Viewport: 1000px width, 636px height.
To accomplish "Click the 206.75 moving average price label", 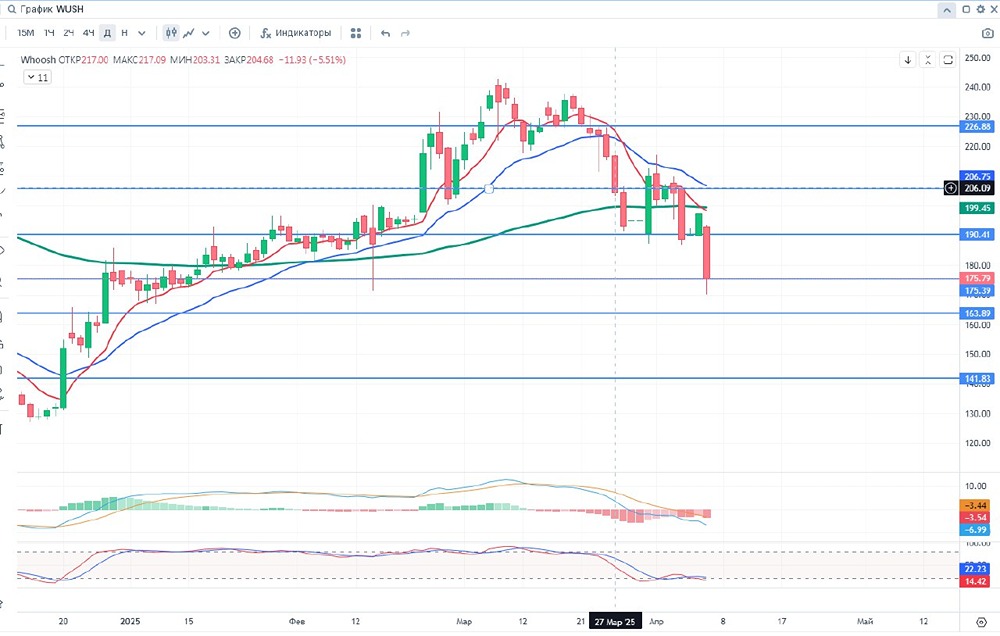I will point(977,177).
